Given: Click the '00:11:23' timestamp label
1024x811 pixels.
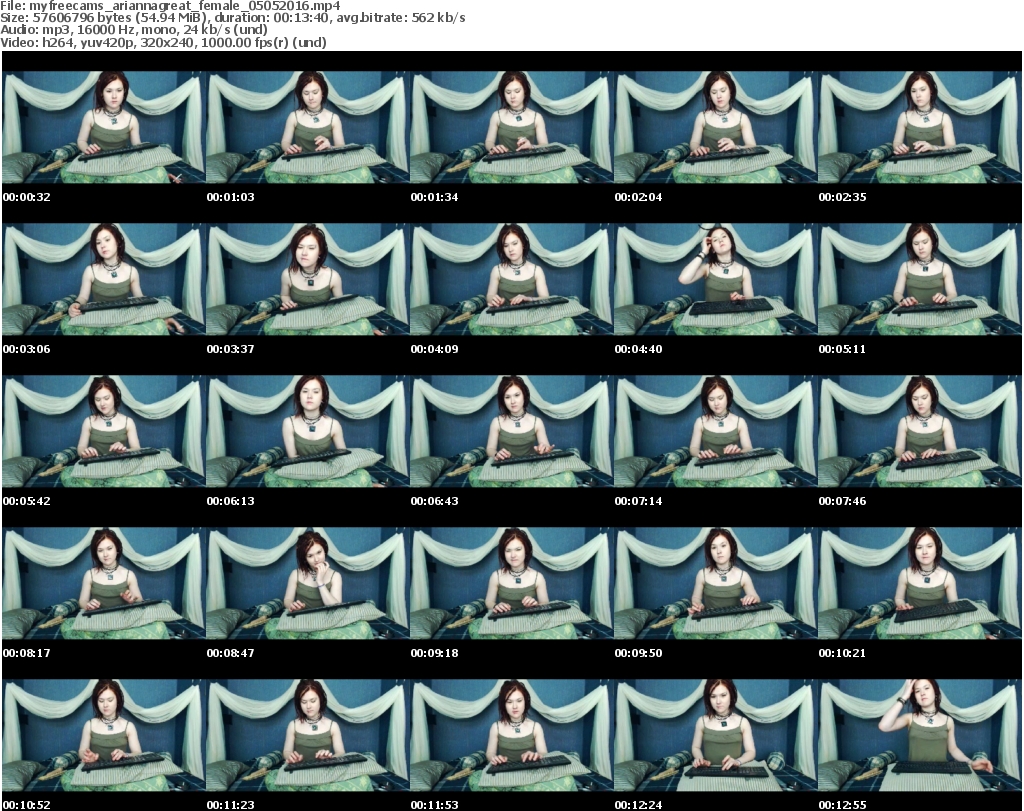Looking at the screenshot, I should click(231, 805).
